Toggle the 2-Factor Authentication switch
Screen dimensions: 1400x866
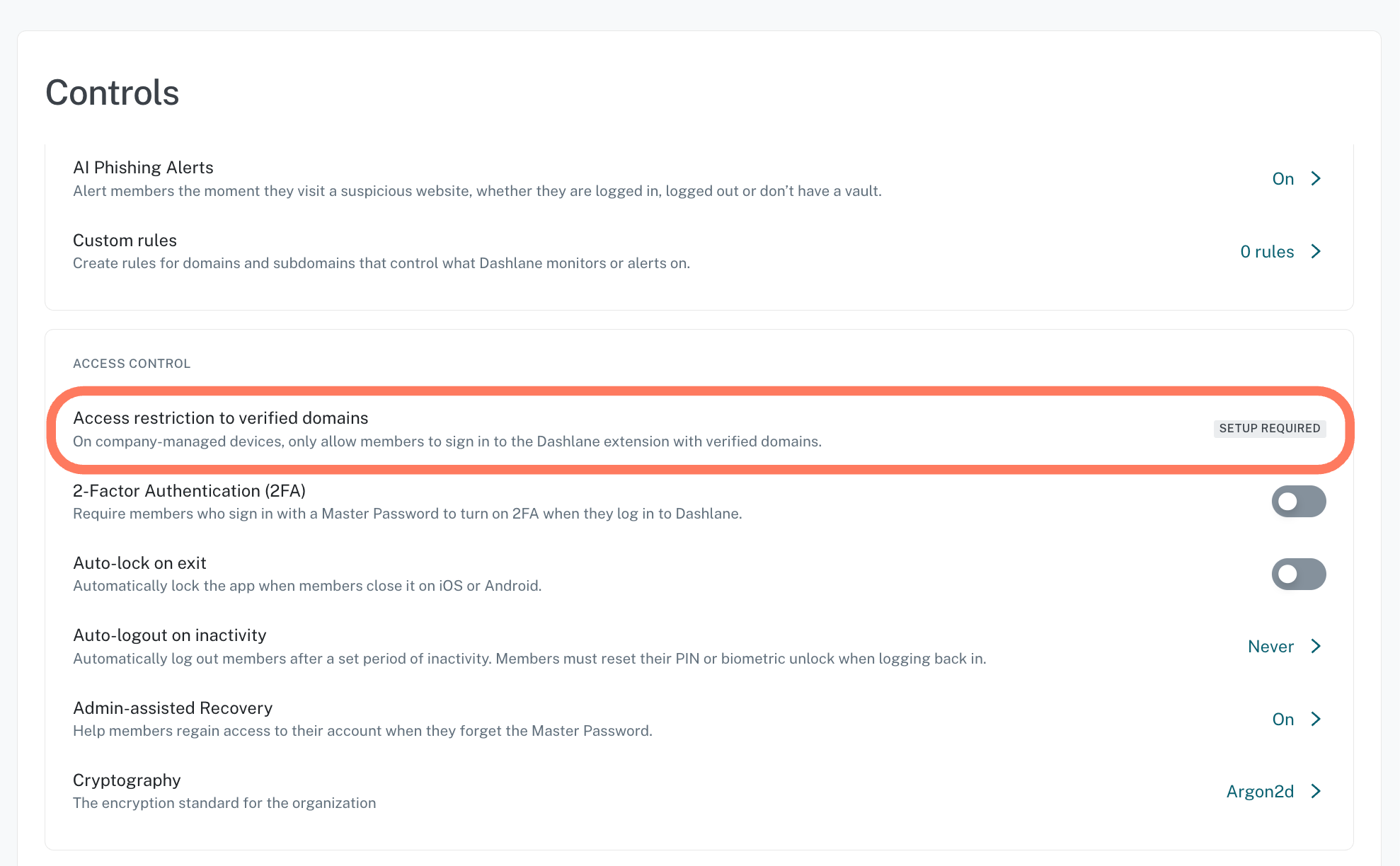tap(1299, 502)
